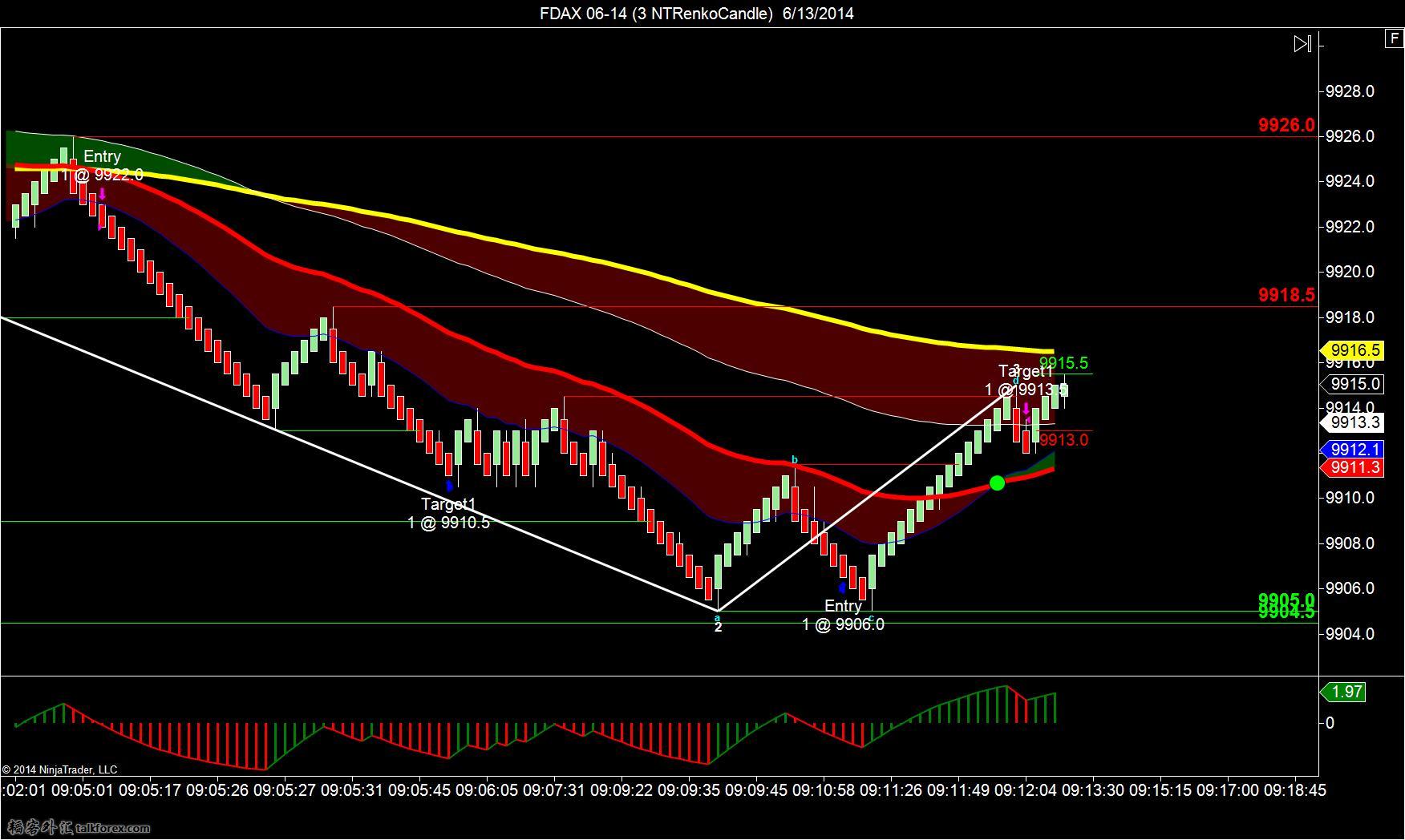Click the 9906.0 price axis label
This screenshot has height=840, width=1405.
click(x=1350, y=588)
